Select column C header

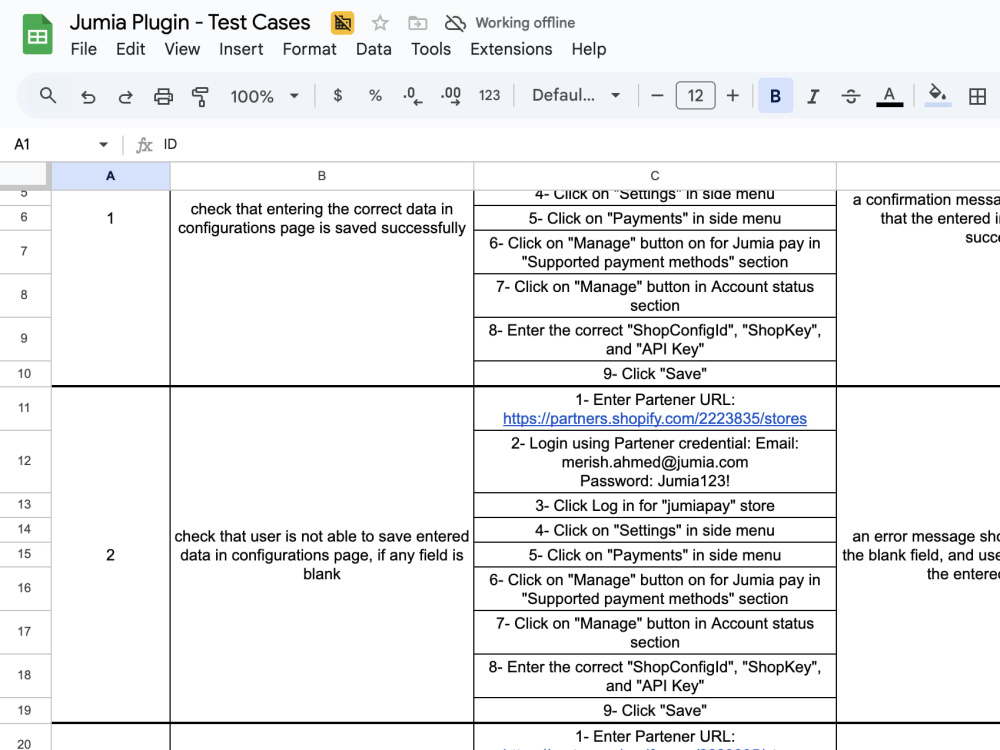[654, 176]
